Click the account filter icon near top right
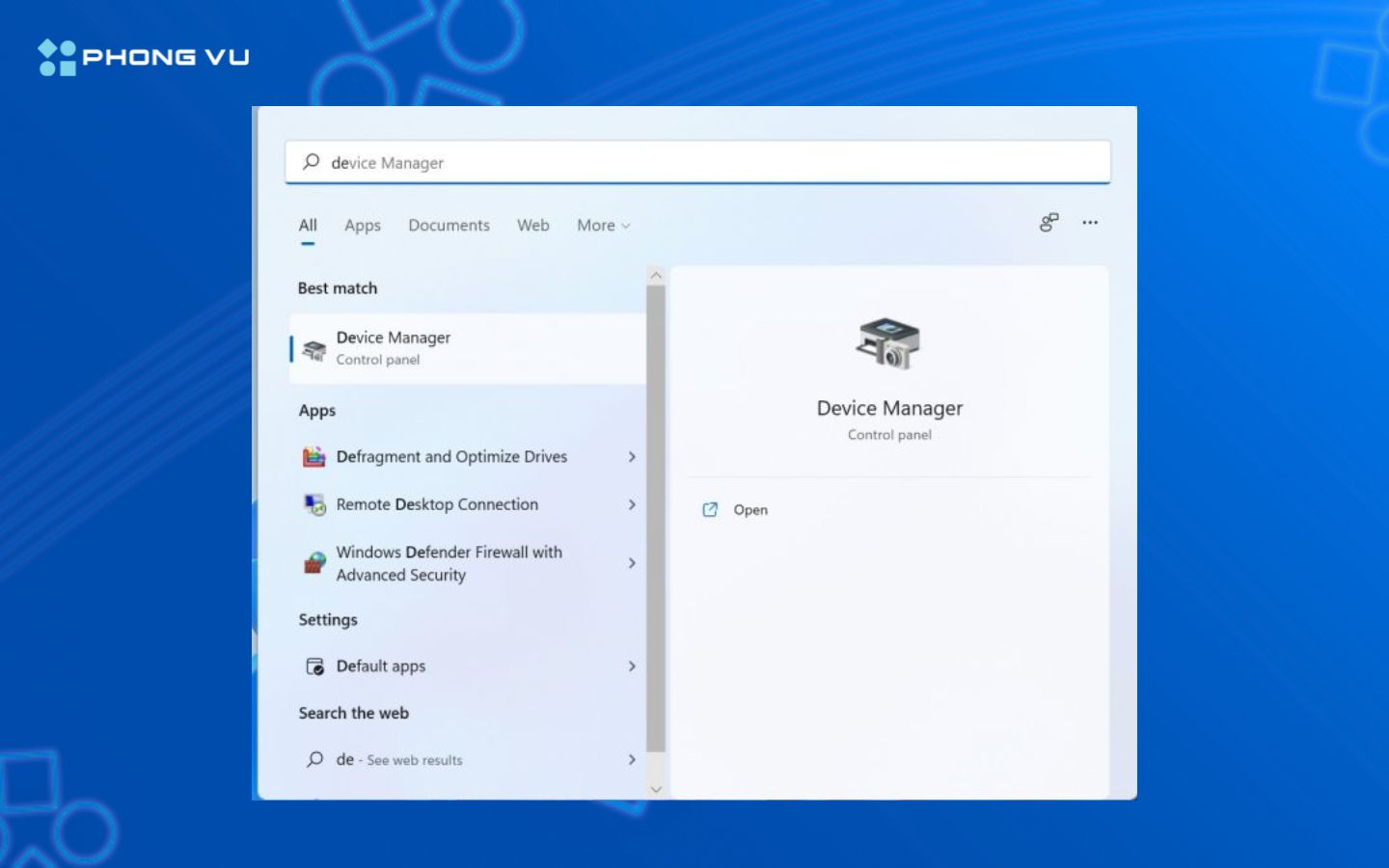Screen dimensions: 1389x868 (x=1049, y=223)
